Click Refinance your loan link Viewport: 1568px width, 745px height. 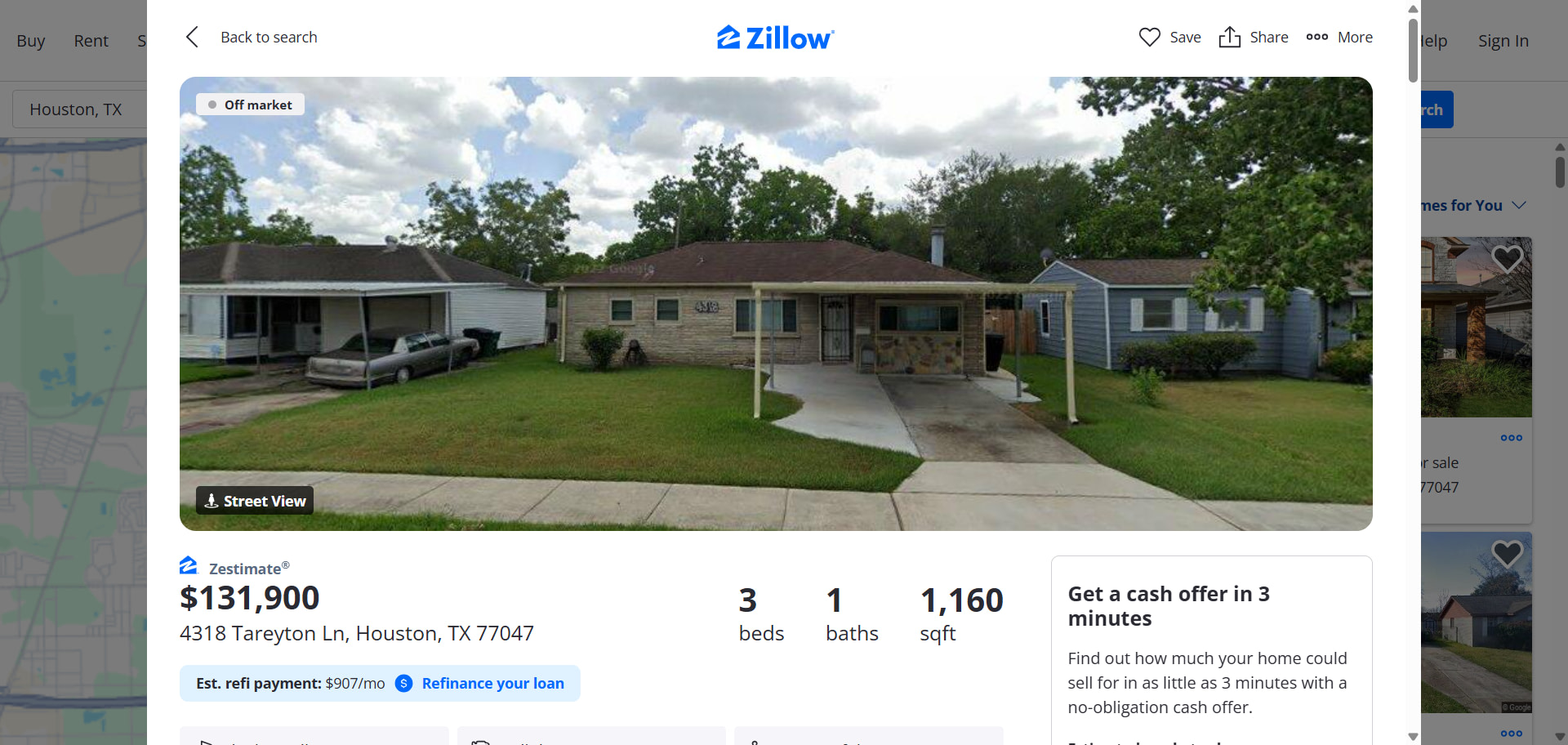[x=492, y=684]
